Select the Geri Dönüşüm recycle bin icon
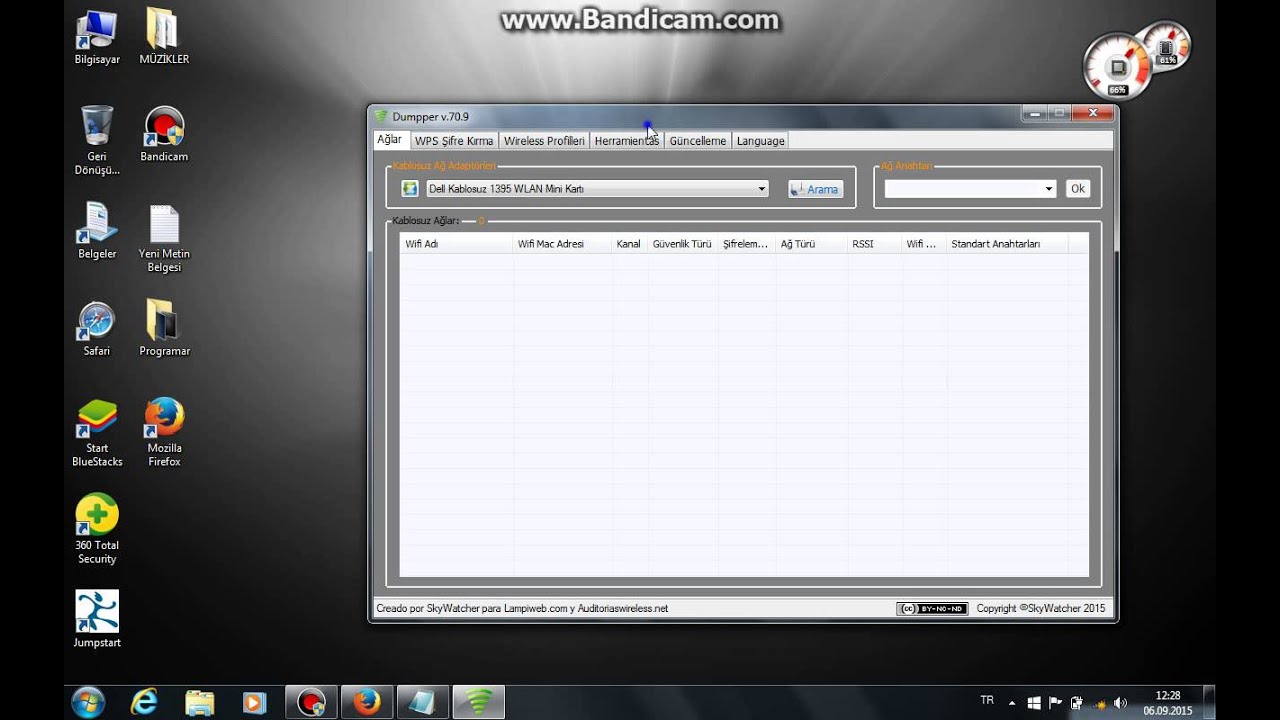1280x720 pixels. (x=97, y=140)
